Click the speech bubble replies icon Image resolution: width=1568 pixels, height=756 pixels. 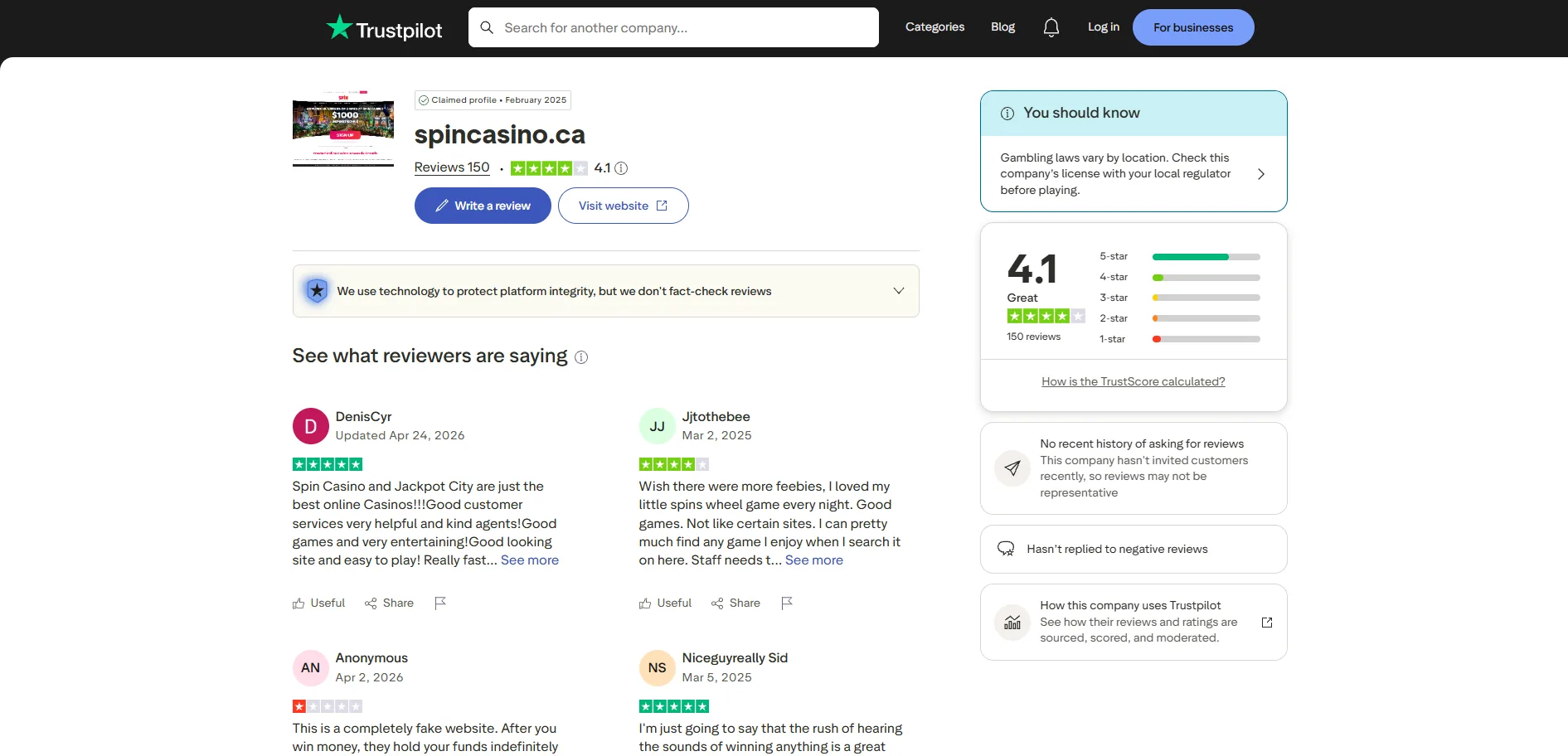pos(1006,549)
